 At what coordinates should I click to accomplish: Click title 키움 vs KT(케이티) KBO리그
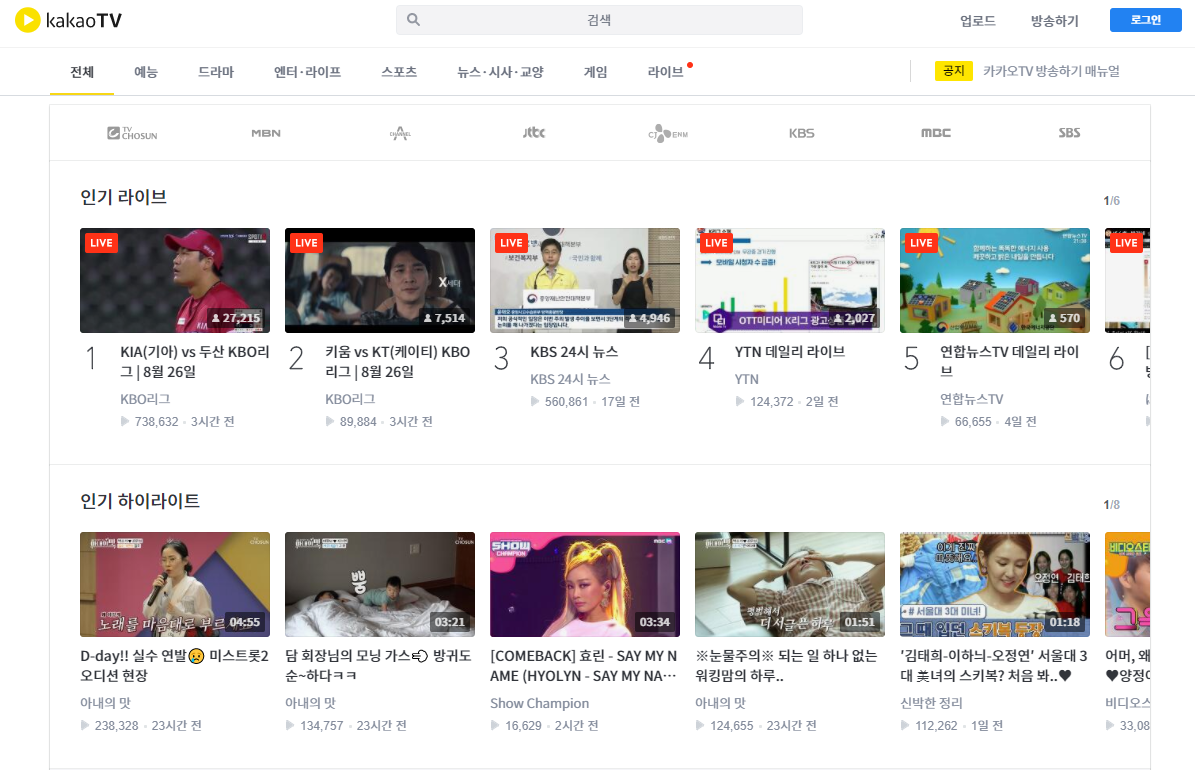(398, 361)
